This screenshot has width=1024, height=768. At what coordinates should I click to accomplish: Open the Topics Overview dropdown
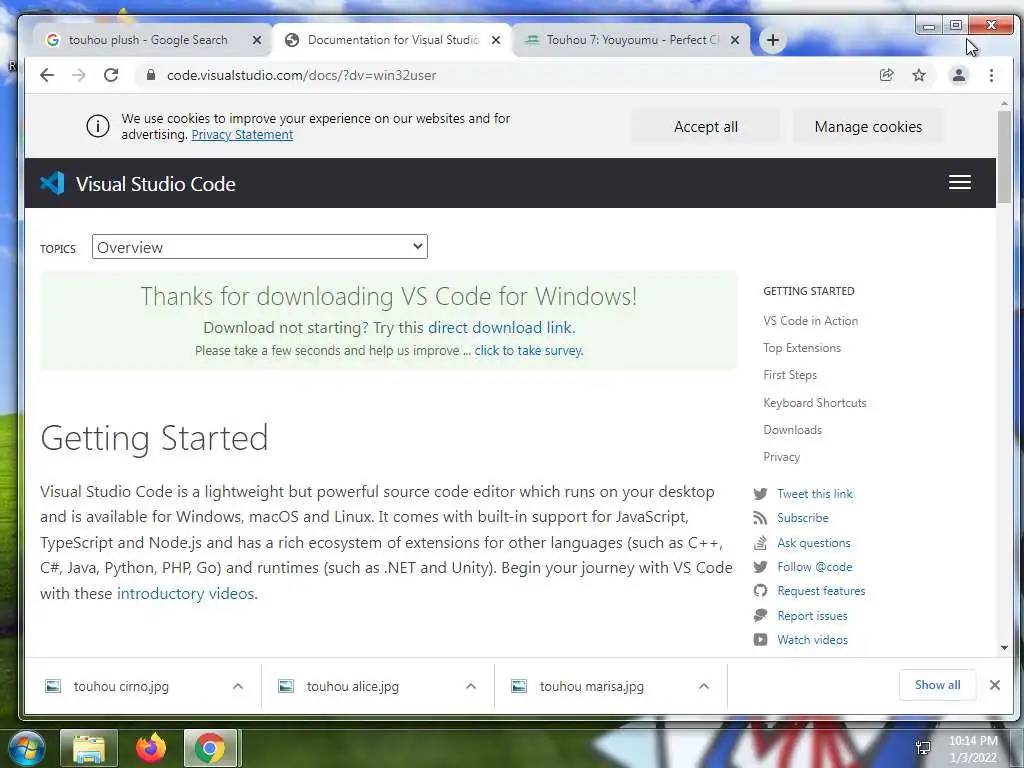[260, 247]
